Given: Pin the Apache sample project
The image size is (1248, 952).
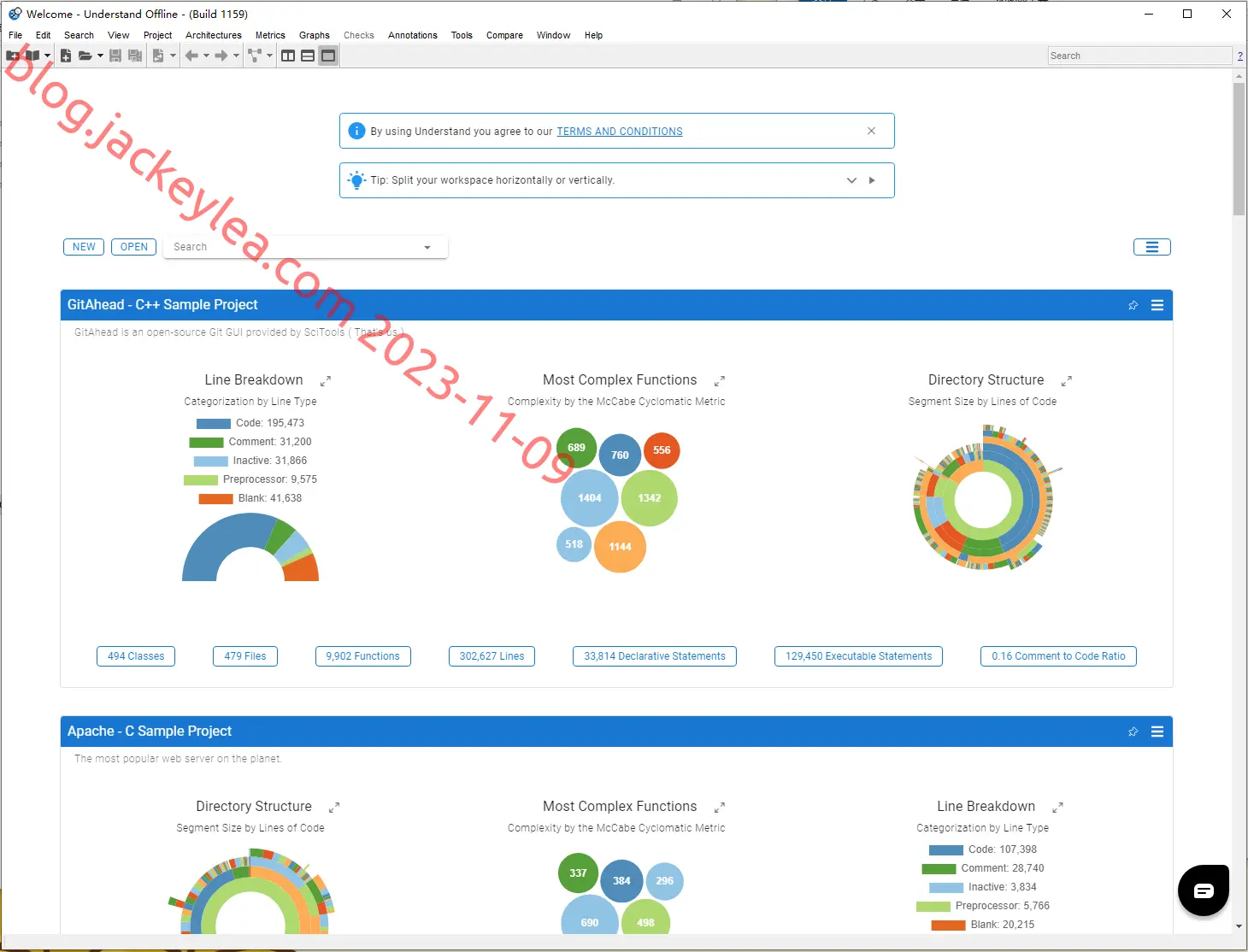Looking at the screenshot, I should pyautogui.click(x=1133, y=732).
